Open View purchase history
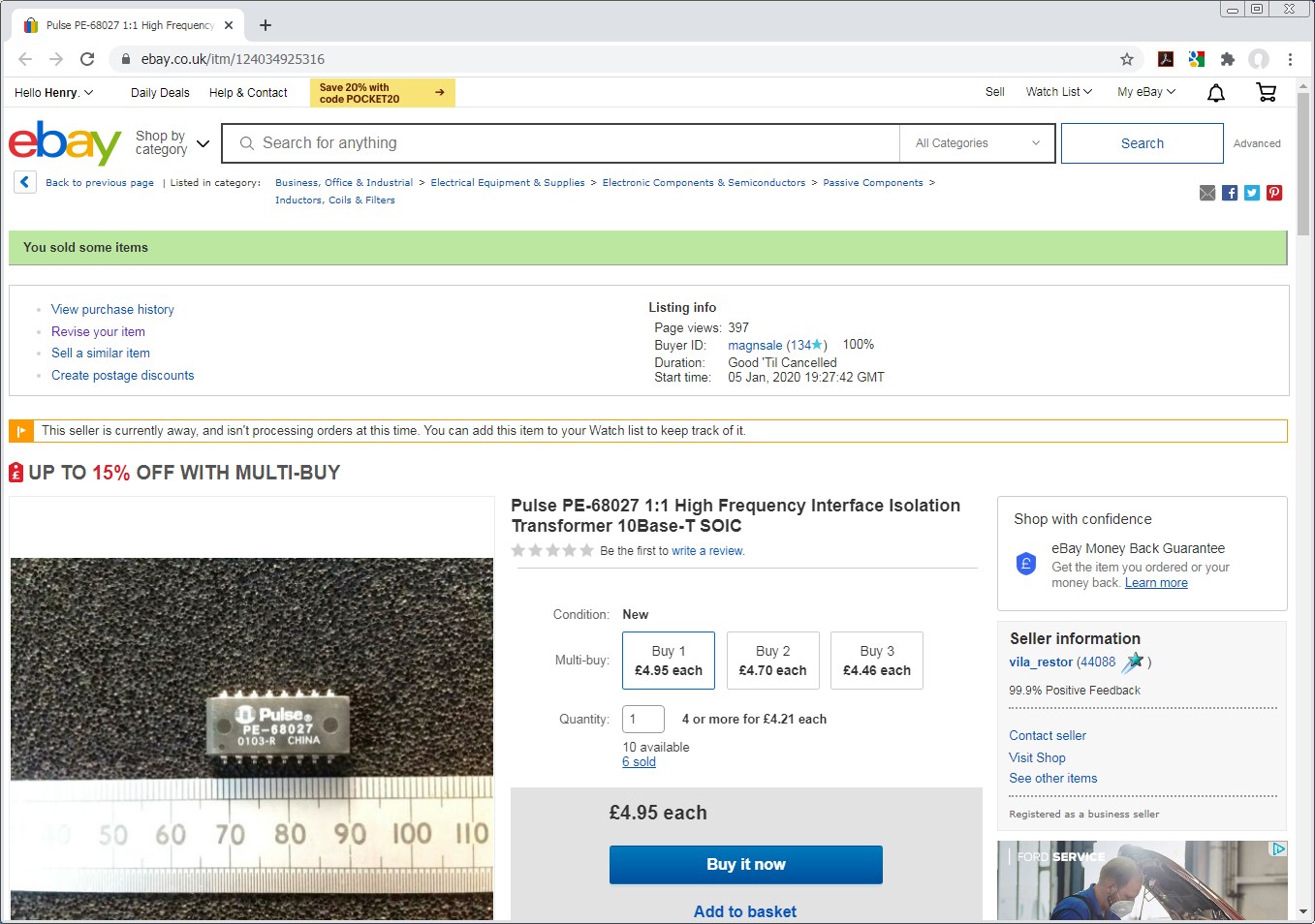 click(112, 310)
